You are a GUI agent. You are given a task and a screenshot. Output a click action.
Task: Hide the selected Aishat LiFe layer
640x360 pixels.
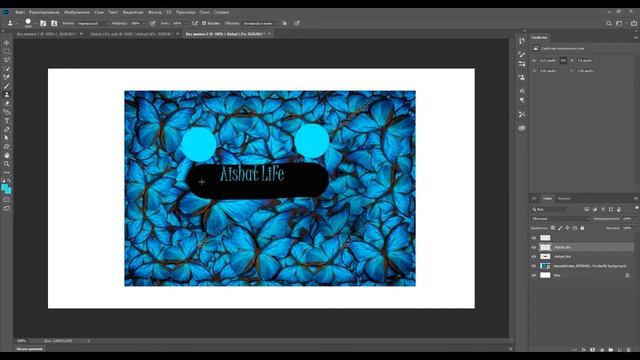point(534,247)
